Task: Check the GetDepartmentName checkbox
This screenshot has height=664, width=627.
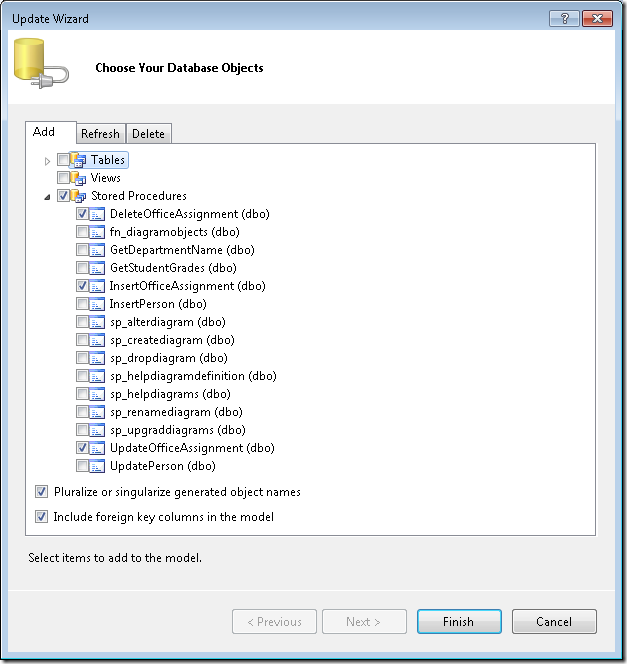Action: pyautogui.click(x=82, y=249)
